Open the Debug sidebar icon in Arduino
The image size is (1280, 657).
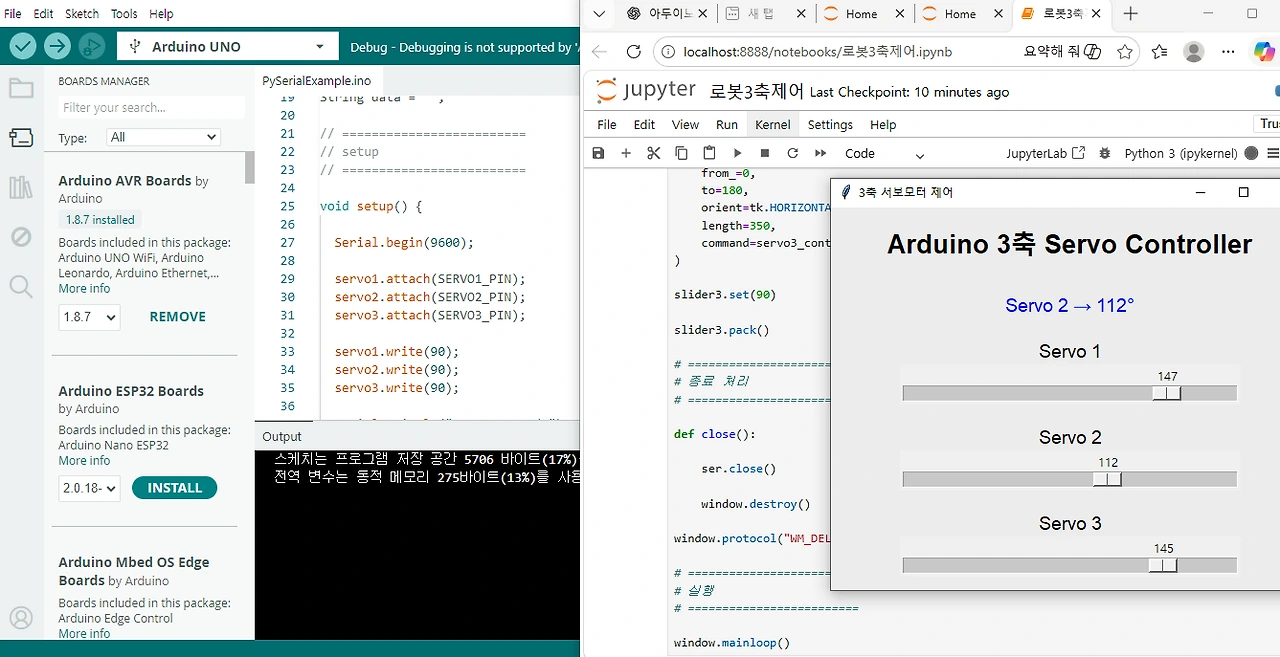21,237
